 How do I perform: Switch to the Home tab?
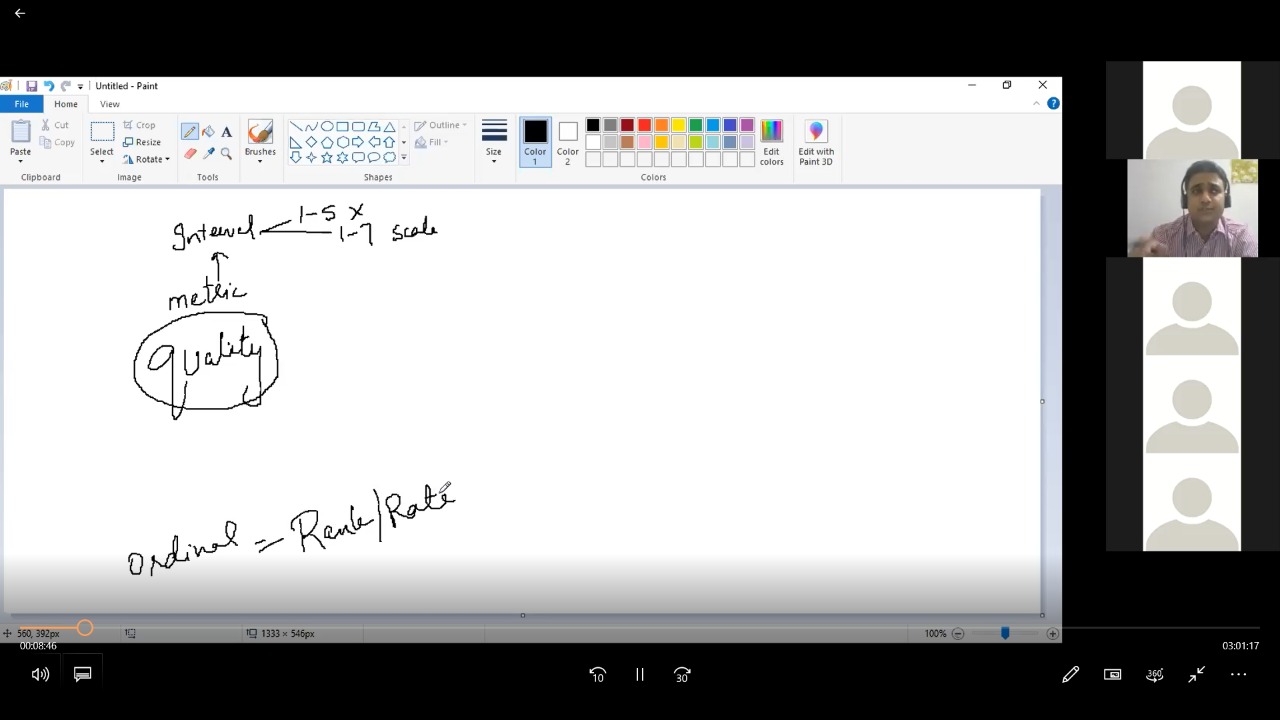click(66, 104)
